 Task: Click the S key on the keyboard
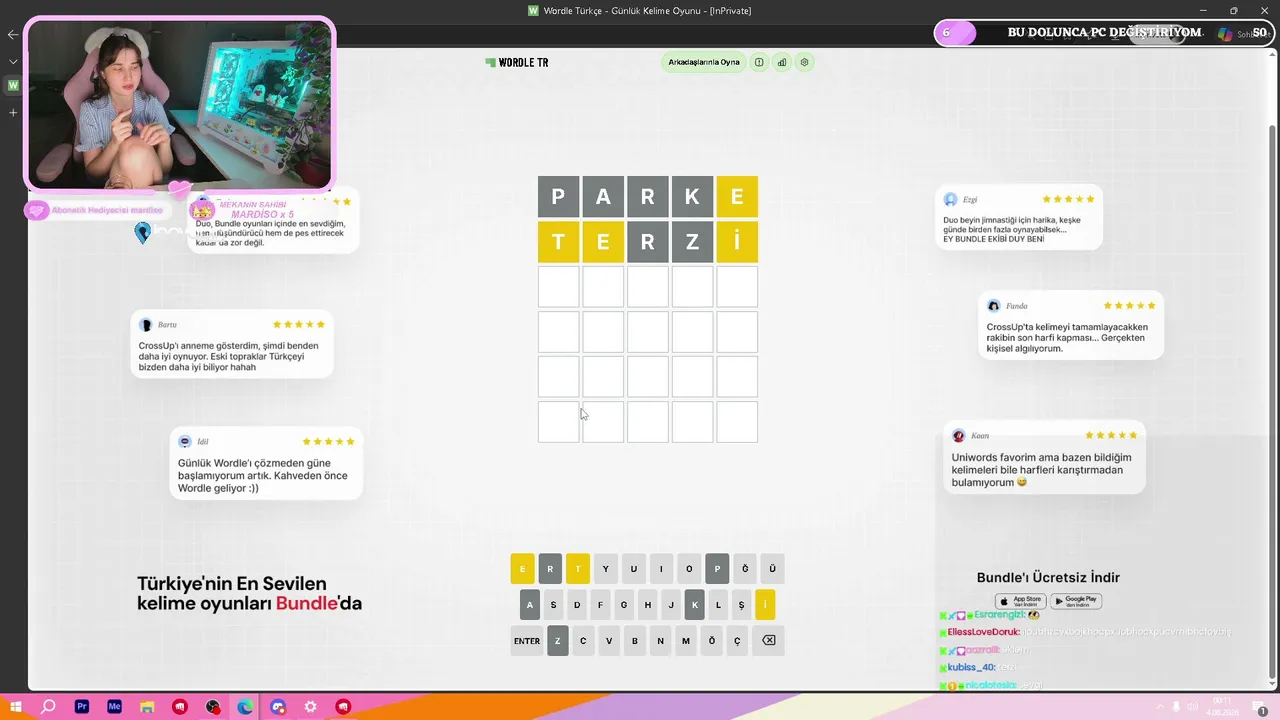pos(553,605)
